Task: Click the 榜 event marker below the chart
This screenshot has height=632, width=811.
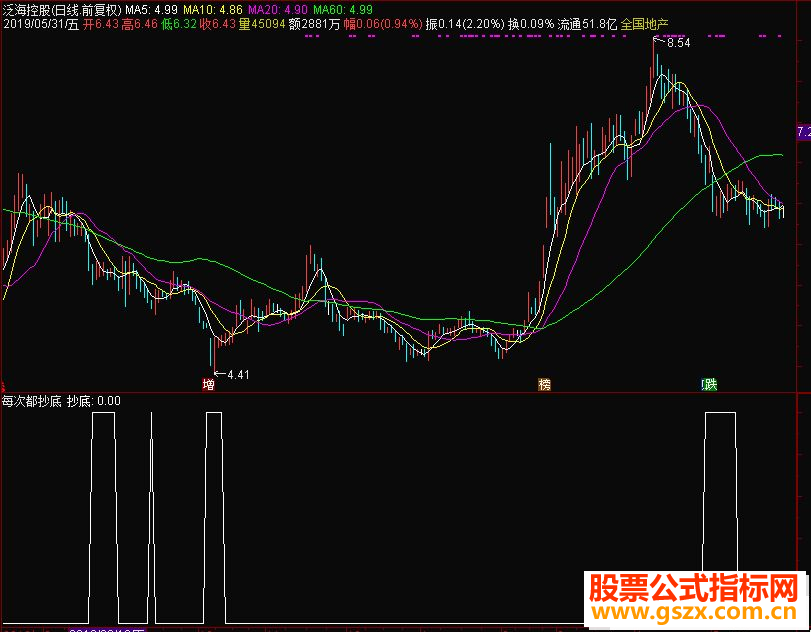Action: [x=545, y=384]
